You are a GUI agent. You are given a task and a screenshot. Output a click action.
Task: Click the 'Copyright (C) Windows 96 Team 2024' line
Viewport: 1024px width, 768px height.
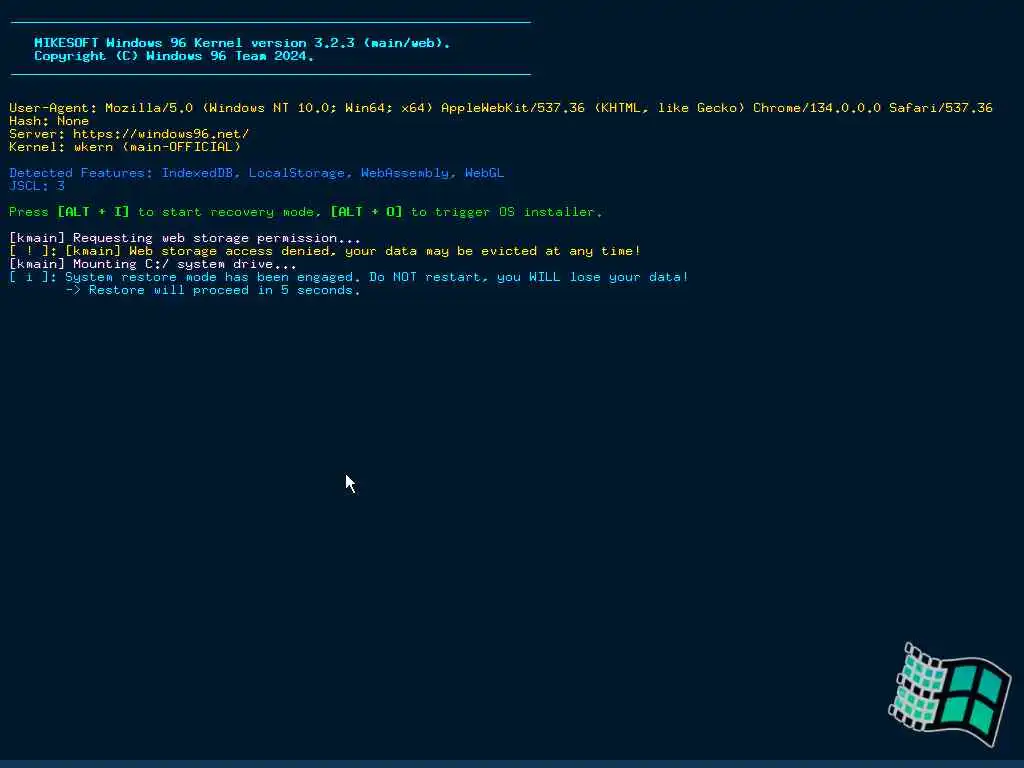click(174, 56)
